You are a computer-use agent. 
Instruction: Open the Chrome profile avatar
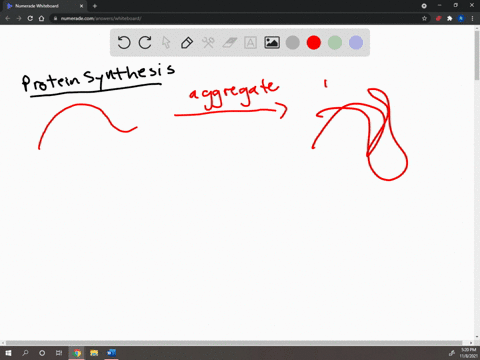(x=461, y=18)
